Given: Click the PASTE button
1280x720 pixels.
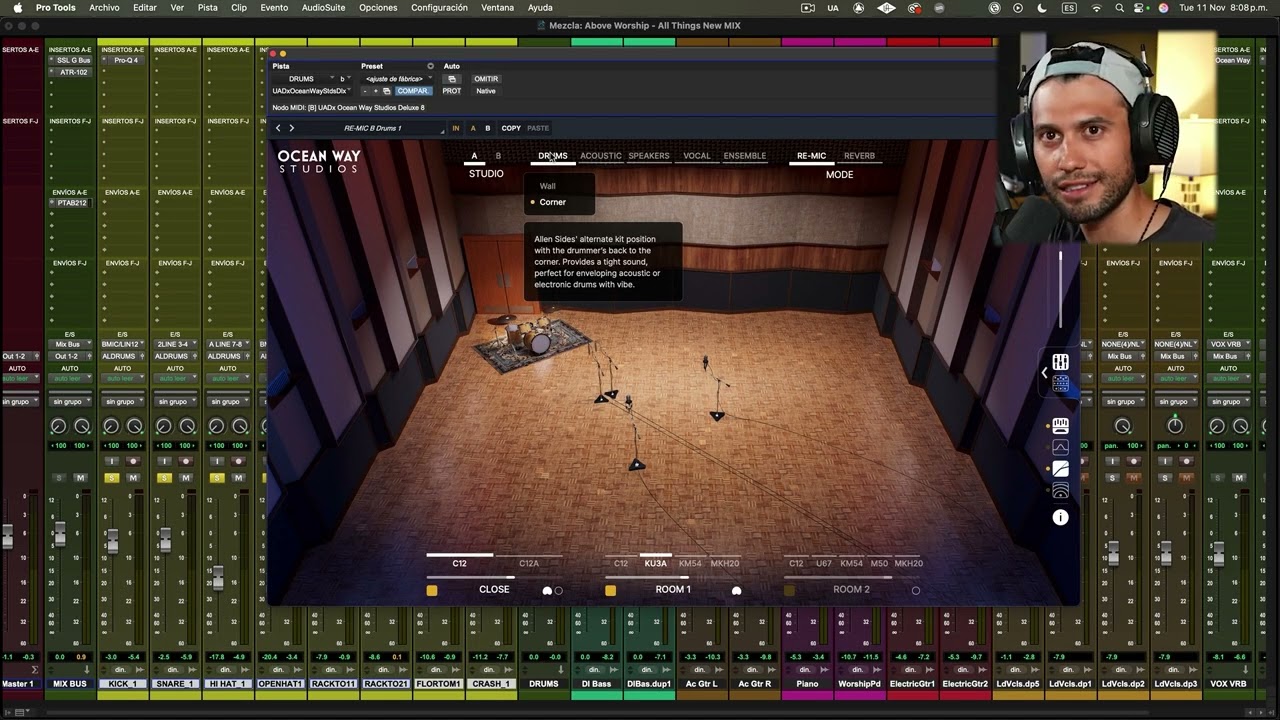Looking at the screenshot, I should tap(538, 128).
